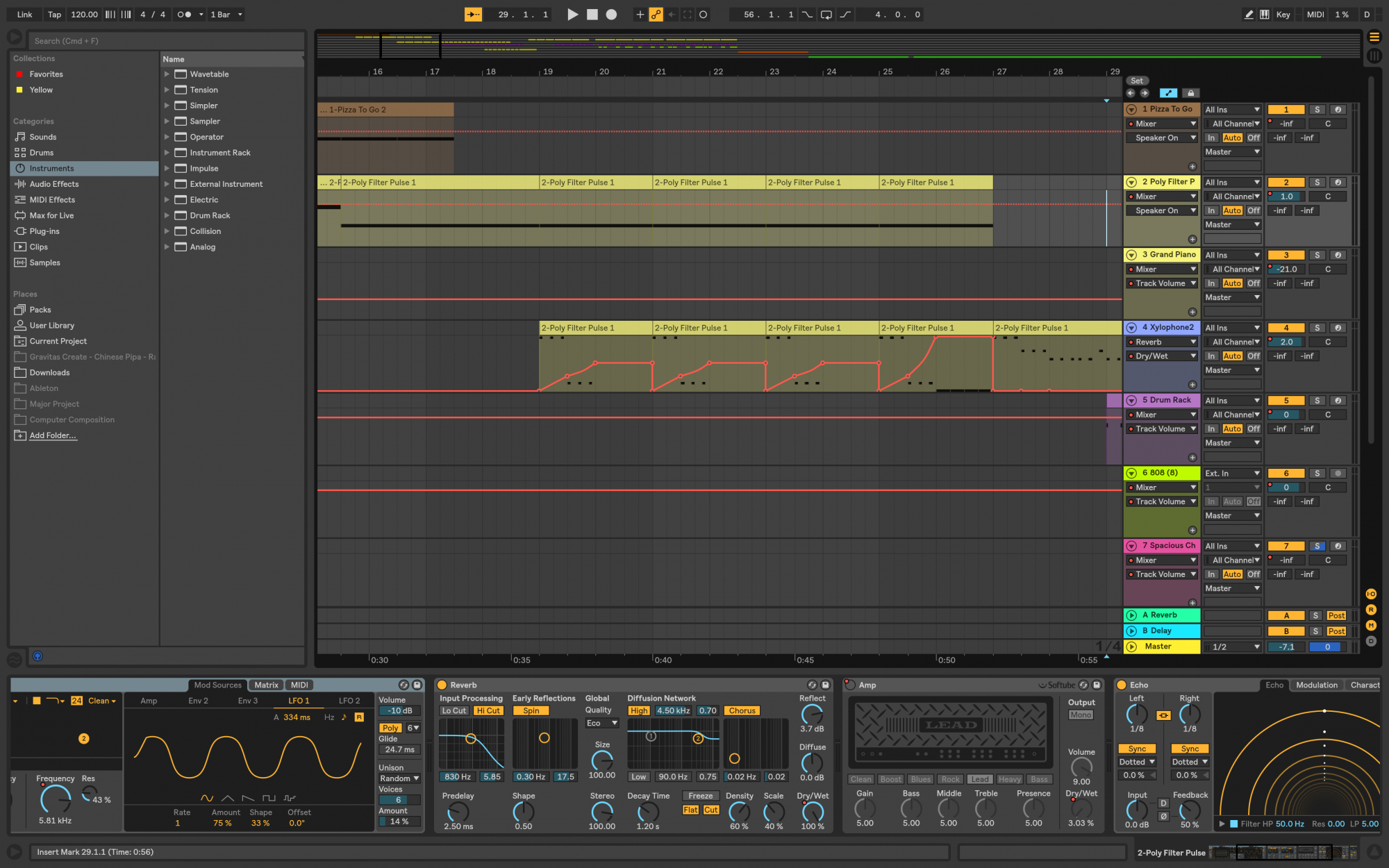This screenshot has height=868, width=1389.
Task: Open the Drums category
Action: [x=41, y=153]
